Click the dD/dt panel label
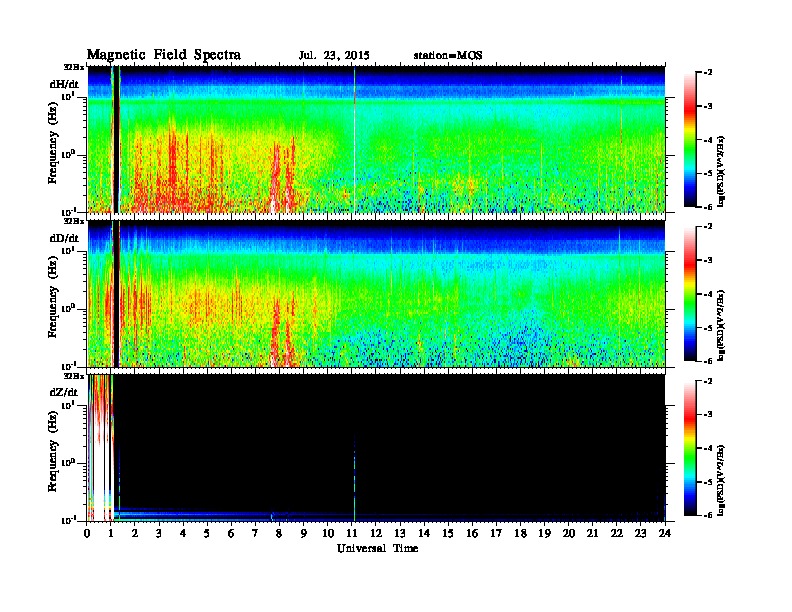Image resolution: width=792 pixels, height=612 pixels. tap(64, 238)
